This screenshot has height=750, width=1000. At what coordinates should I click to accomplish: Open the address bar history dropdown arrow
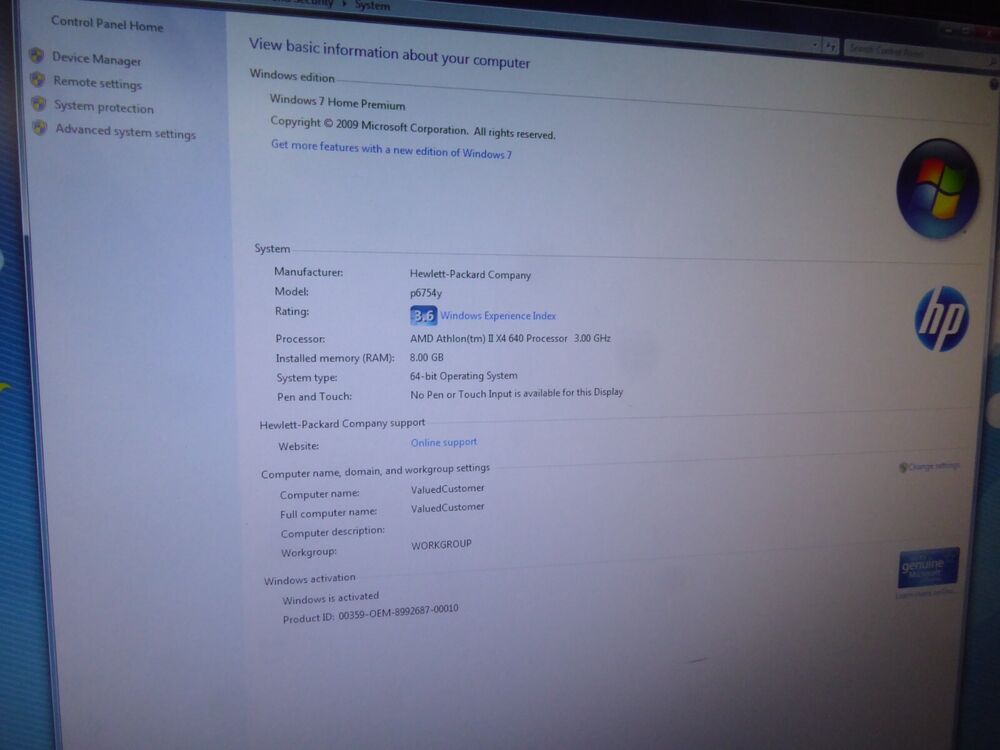click(x=815, y=45)
